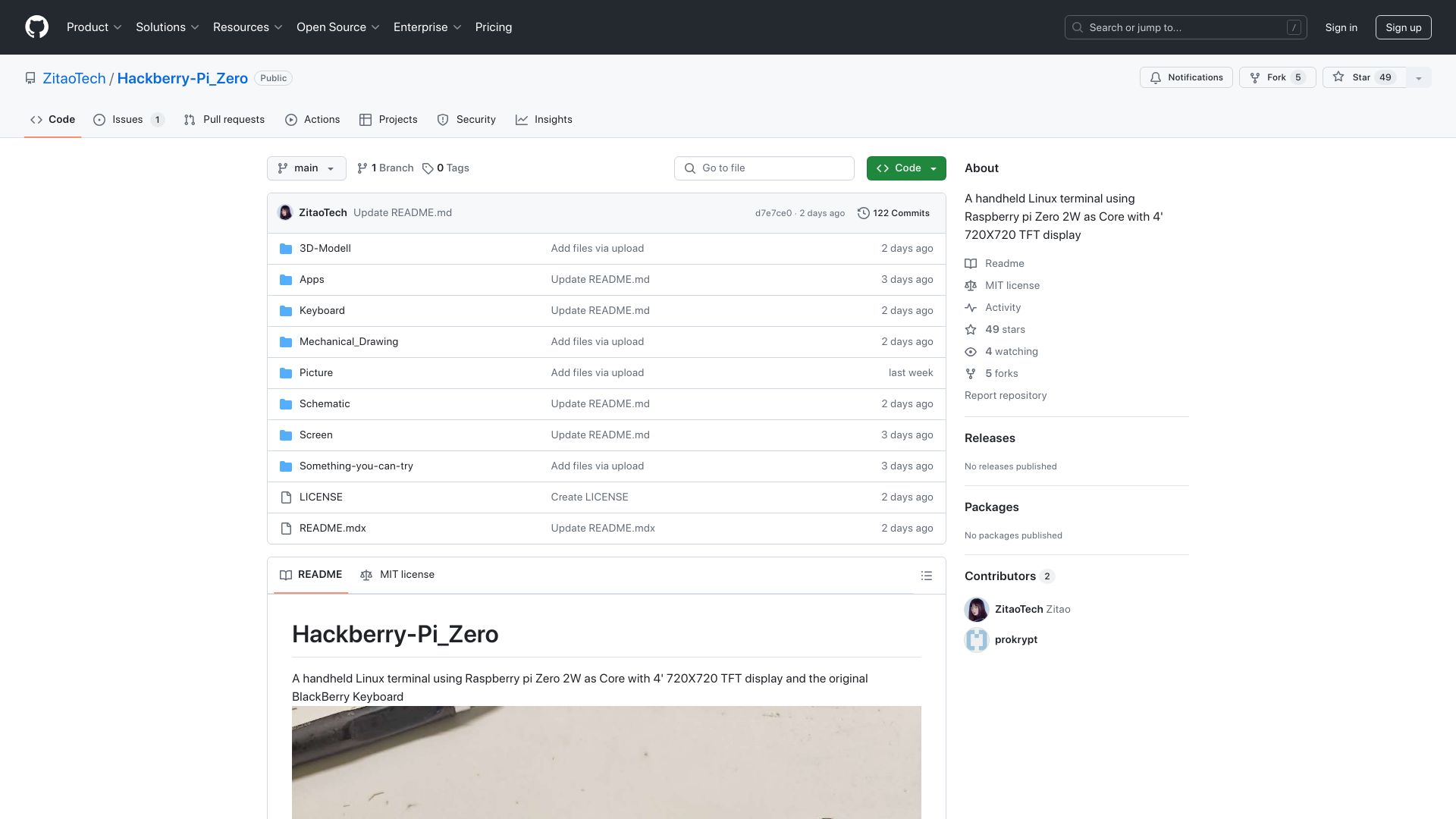The height and width of the screenshot is (819, 1456).
Task: Click commit hash d7e7ce0
Action: click(x=773, y=213)
